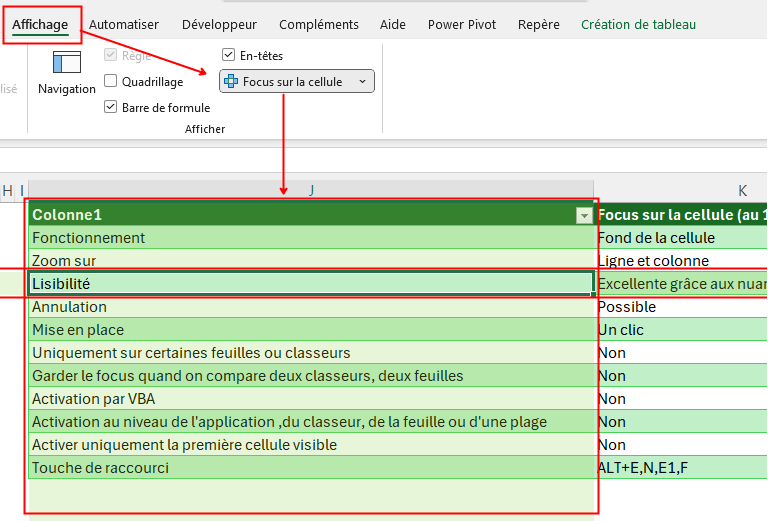
Task: Click the Navigation pane icon
Action: pyautogui.click(x=67, y=63)
